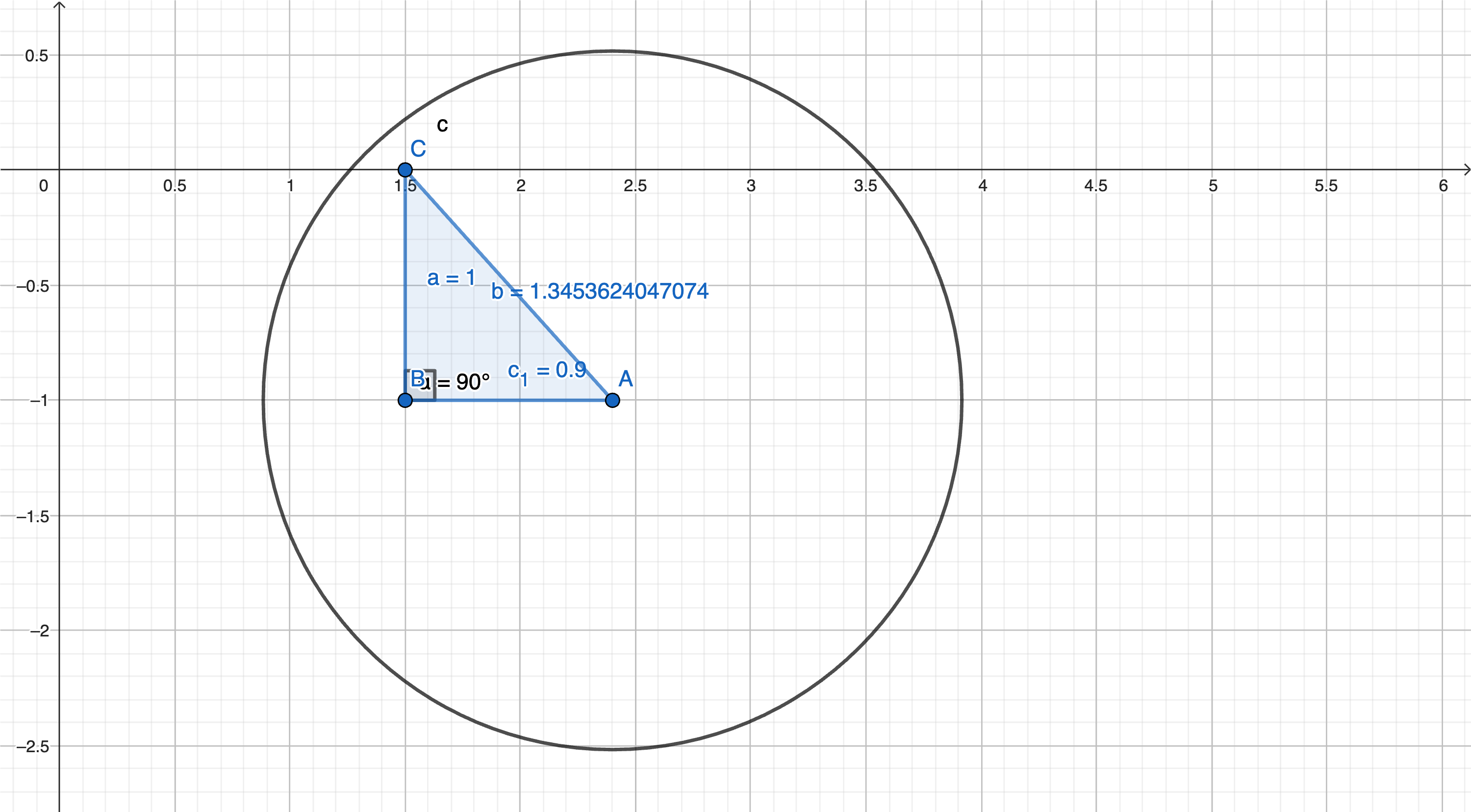Image resolution: width=1471 pixels, height=812 pixels.
Task: Click the x-axis tick label 4.5
Action: [1095, 185]
